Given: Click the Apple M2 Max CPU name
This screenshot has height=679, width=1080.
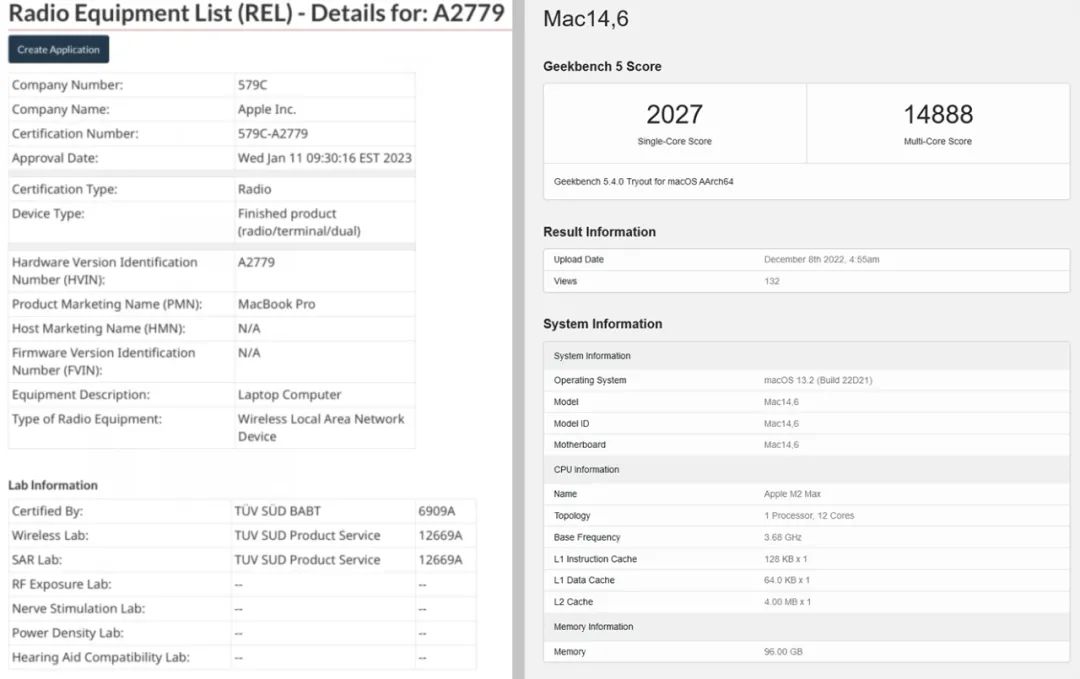Looking at the screenshot, I should click(x=793, y=494).
